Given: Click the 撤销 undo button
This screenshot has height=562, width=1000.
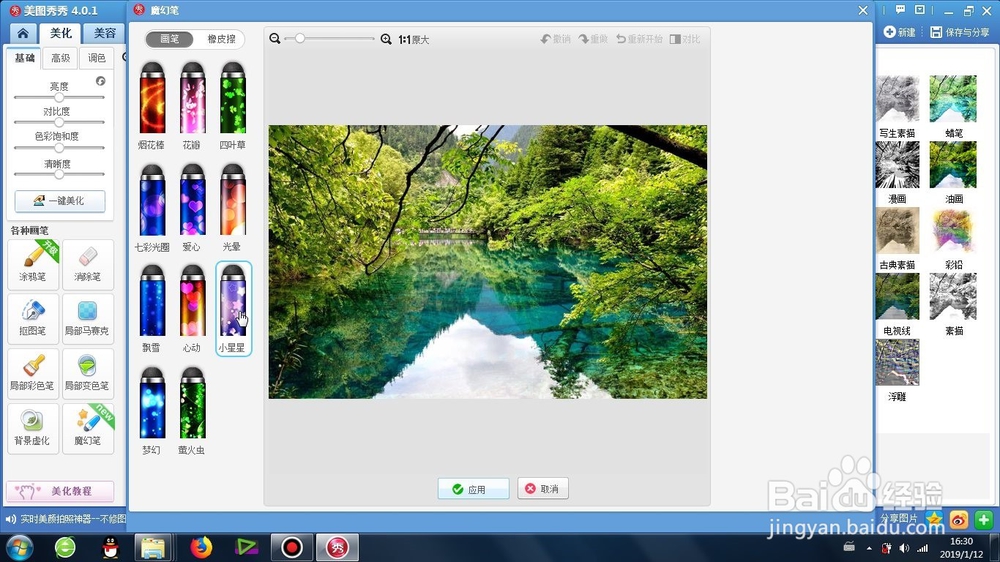Looking at the screenshot, I should (x=555, y=39).
